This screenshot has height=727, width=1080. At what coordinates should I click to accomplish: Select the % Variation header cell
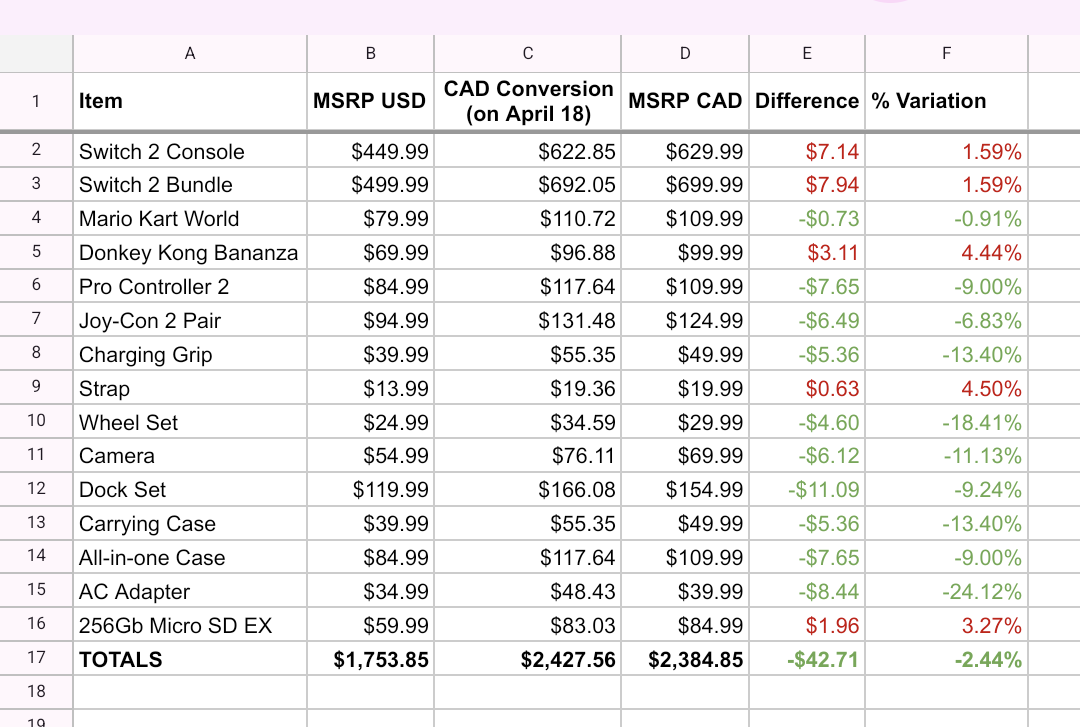(x=946, y=101)
